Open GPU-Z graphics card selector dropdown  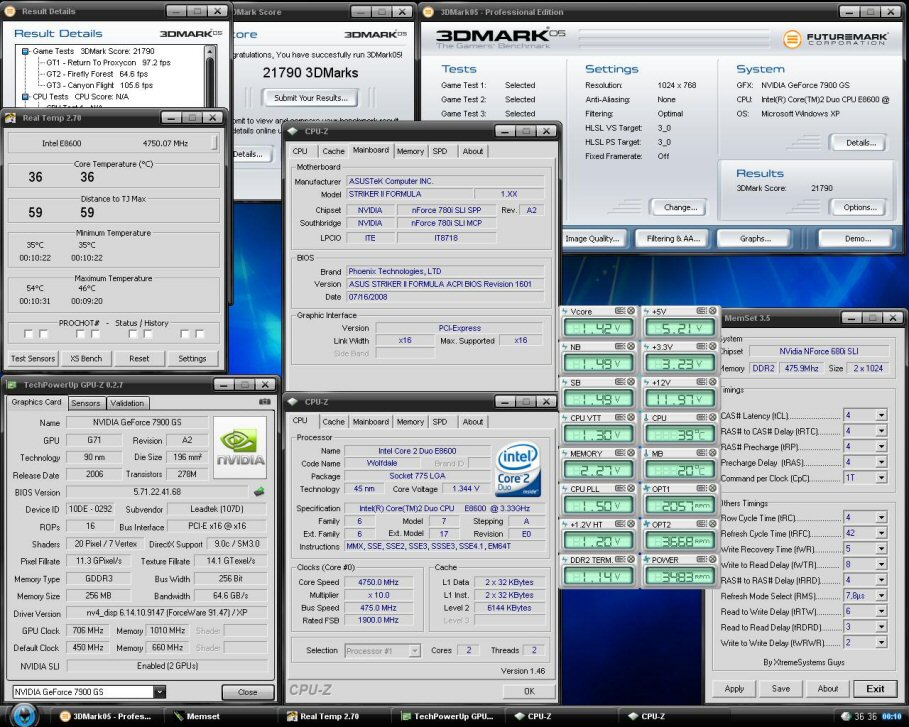tap(159, 692)
